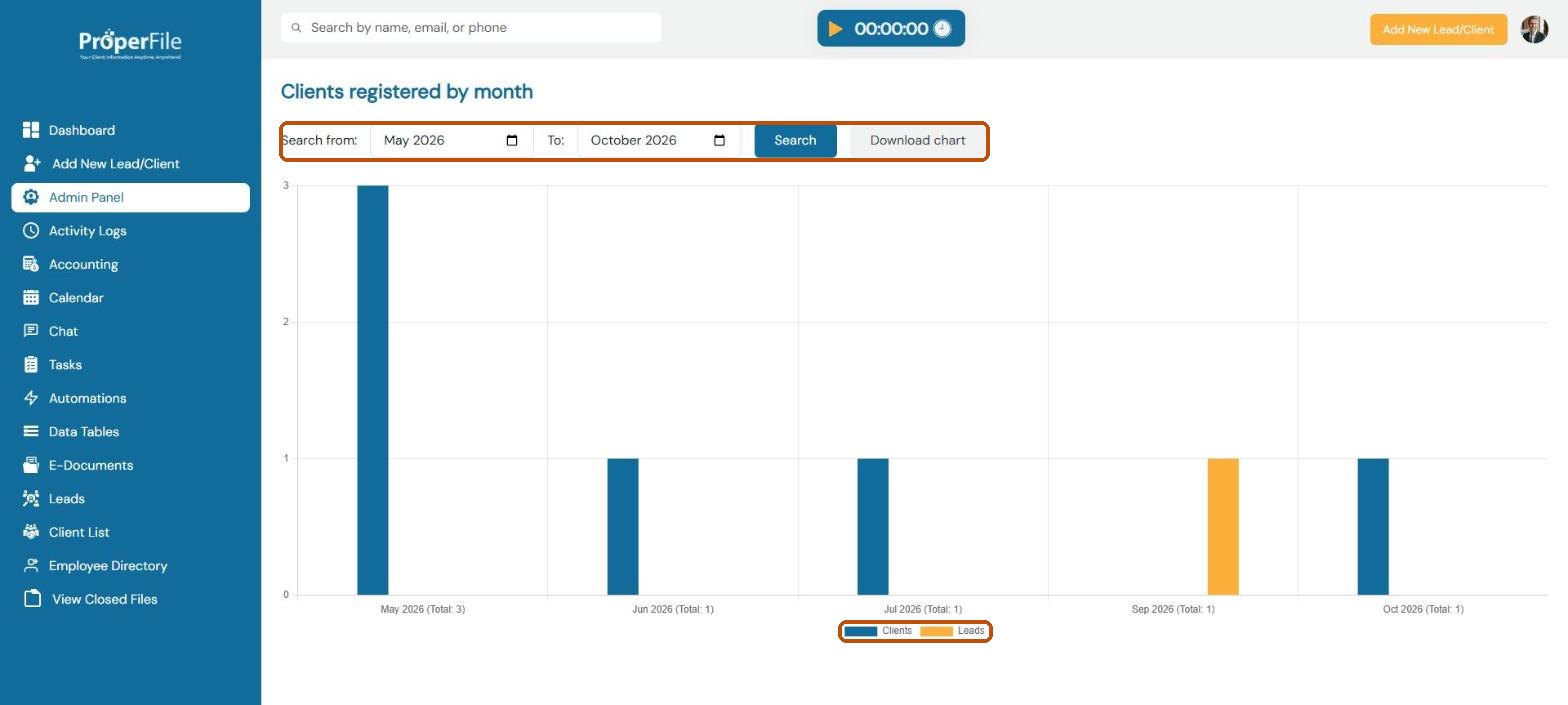This screenshot has height=705, width=1568.
Task: Open Activity Logs menu item
Action: (x=130, y=230)
